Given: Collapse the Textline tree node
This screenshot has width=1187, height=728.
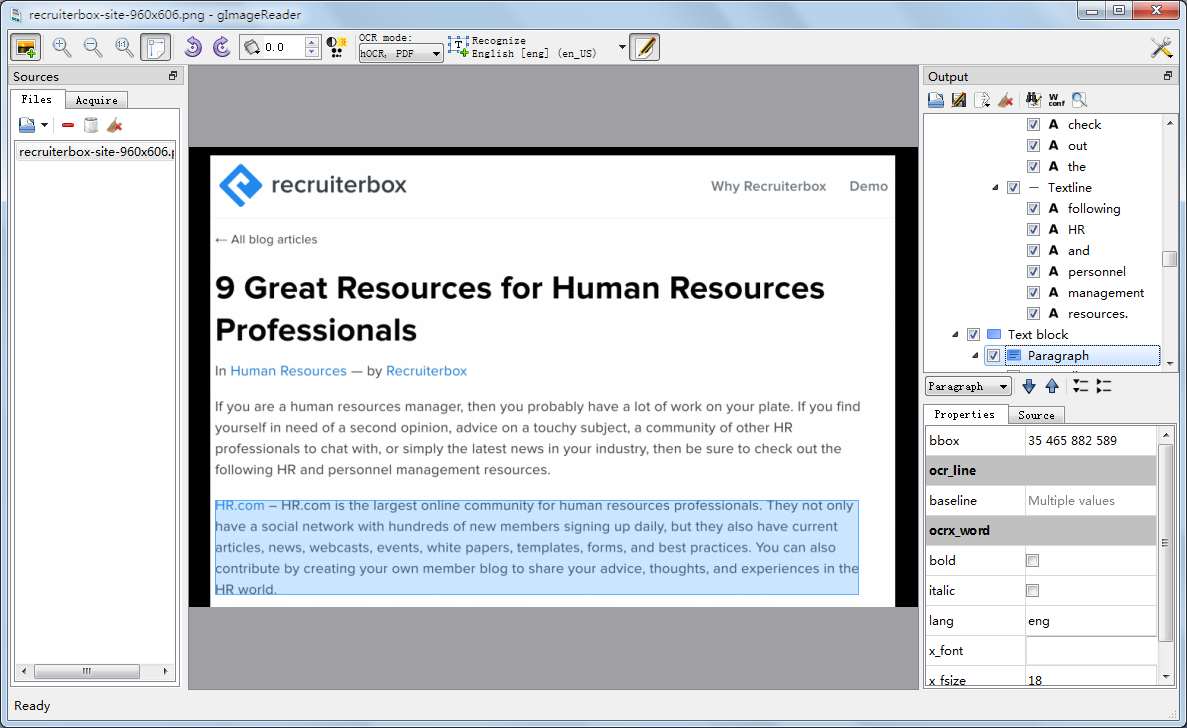Looking at the screenshot, I should pos(995,188).
